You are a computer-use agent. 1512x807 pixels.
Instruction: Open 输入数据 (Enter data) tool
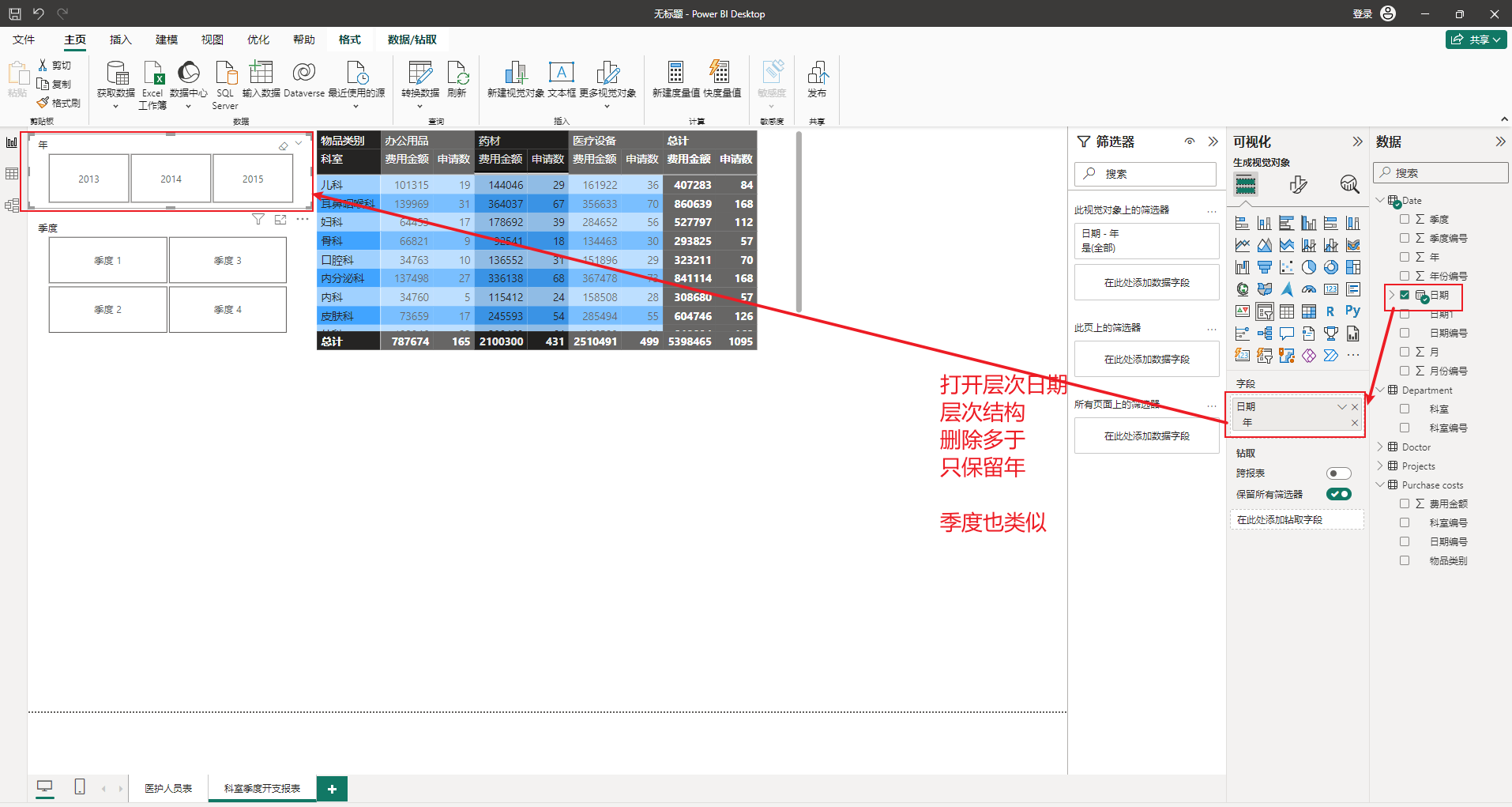pos(261,79)
